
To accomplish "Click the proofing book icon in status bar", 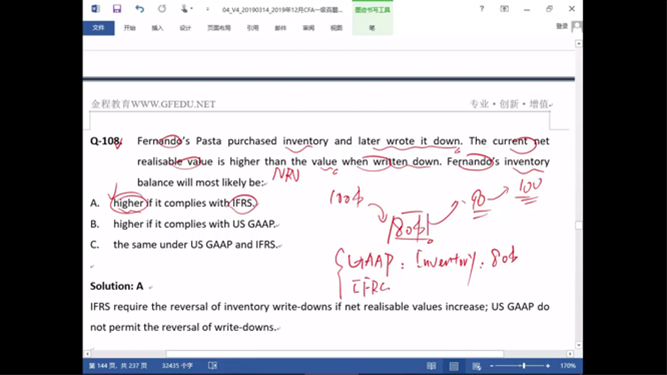I will click(213, 366).
